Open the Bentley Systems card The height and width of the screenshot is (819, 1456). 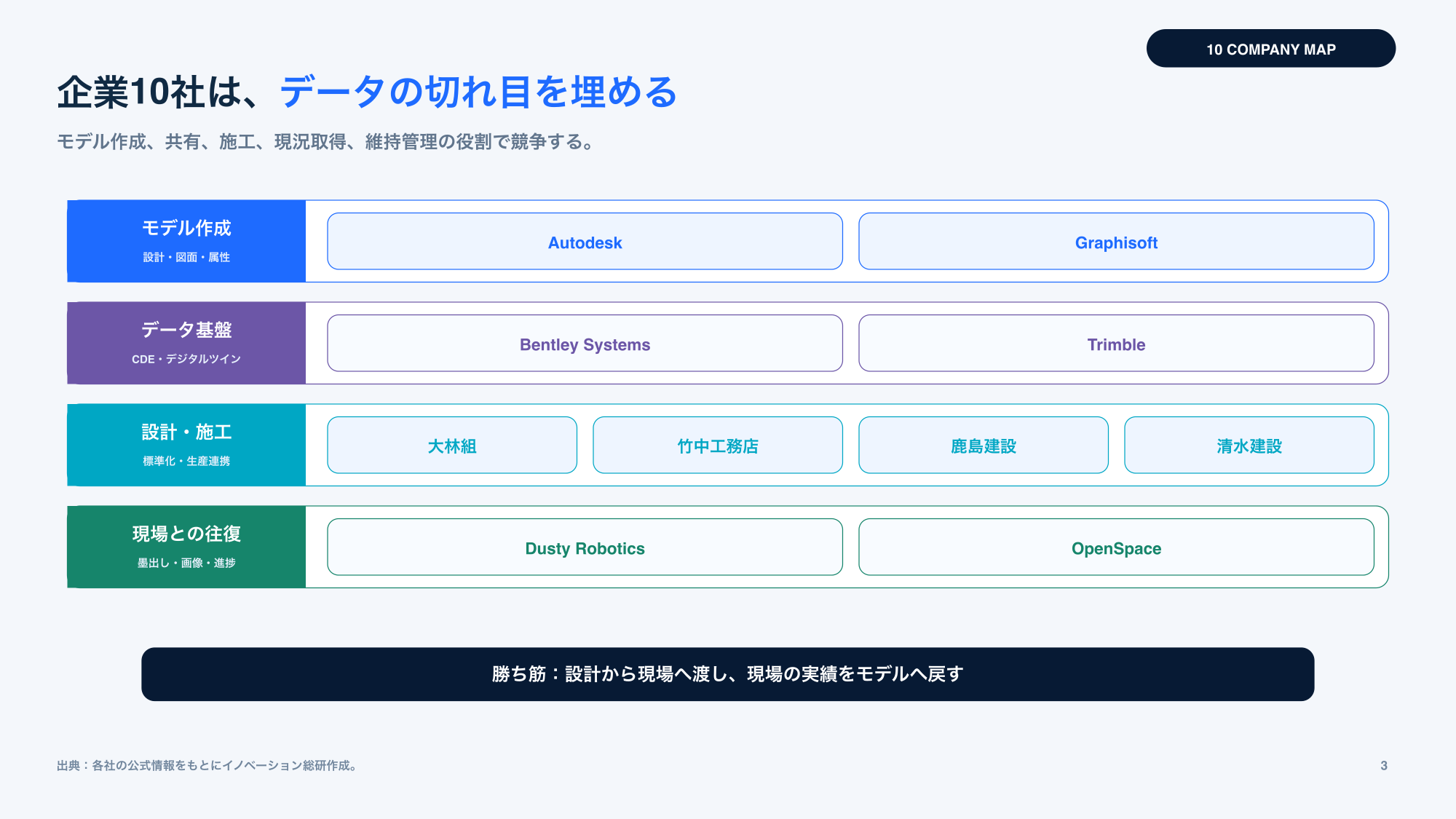585,343
